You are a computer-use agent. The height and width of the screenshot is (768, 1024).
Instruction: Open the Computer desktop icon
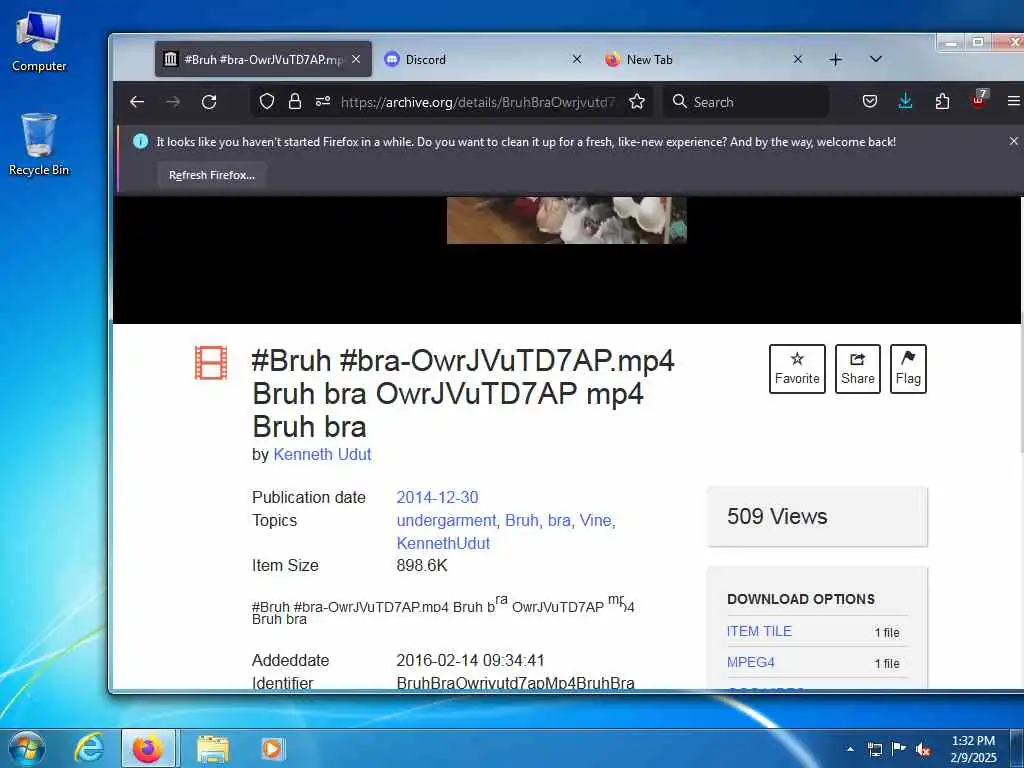[39, 42]
